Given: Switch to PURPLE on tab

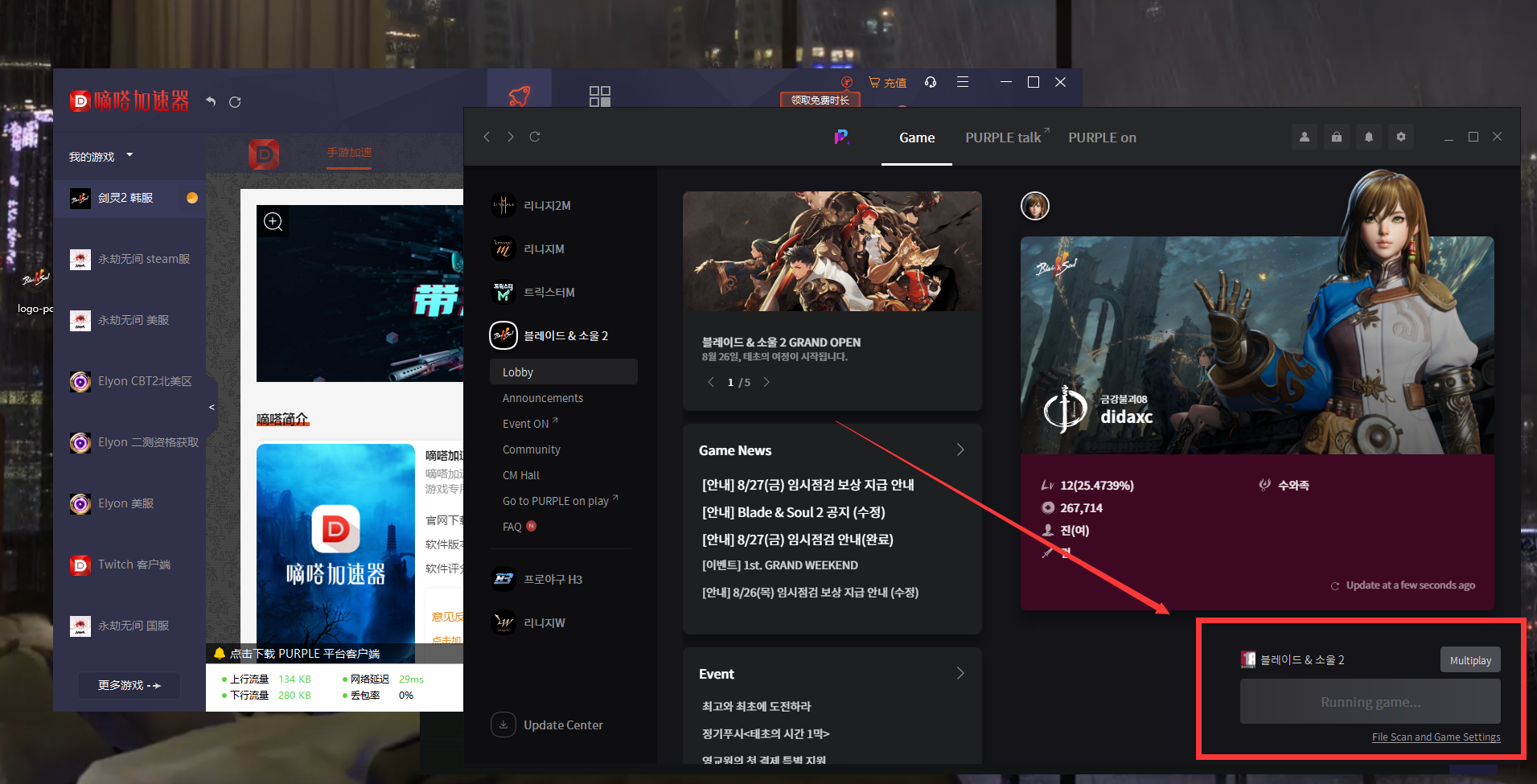Looking at the screenshot, I should click(x=1102, y=138).
